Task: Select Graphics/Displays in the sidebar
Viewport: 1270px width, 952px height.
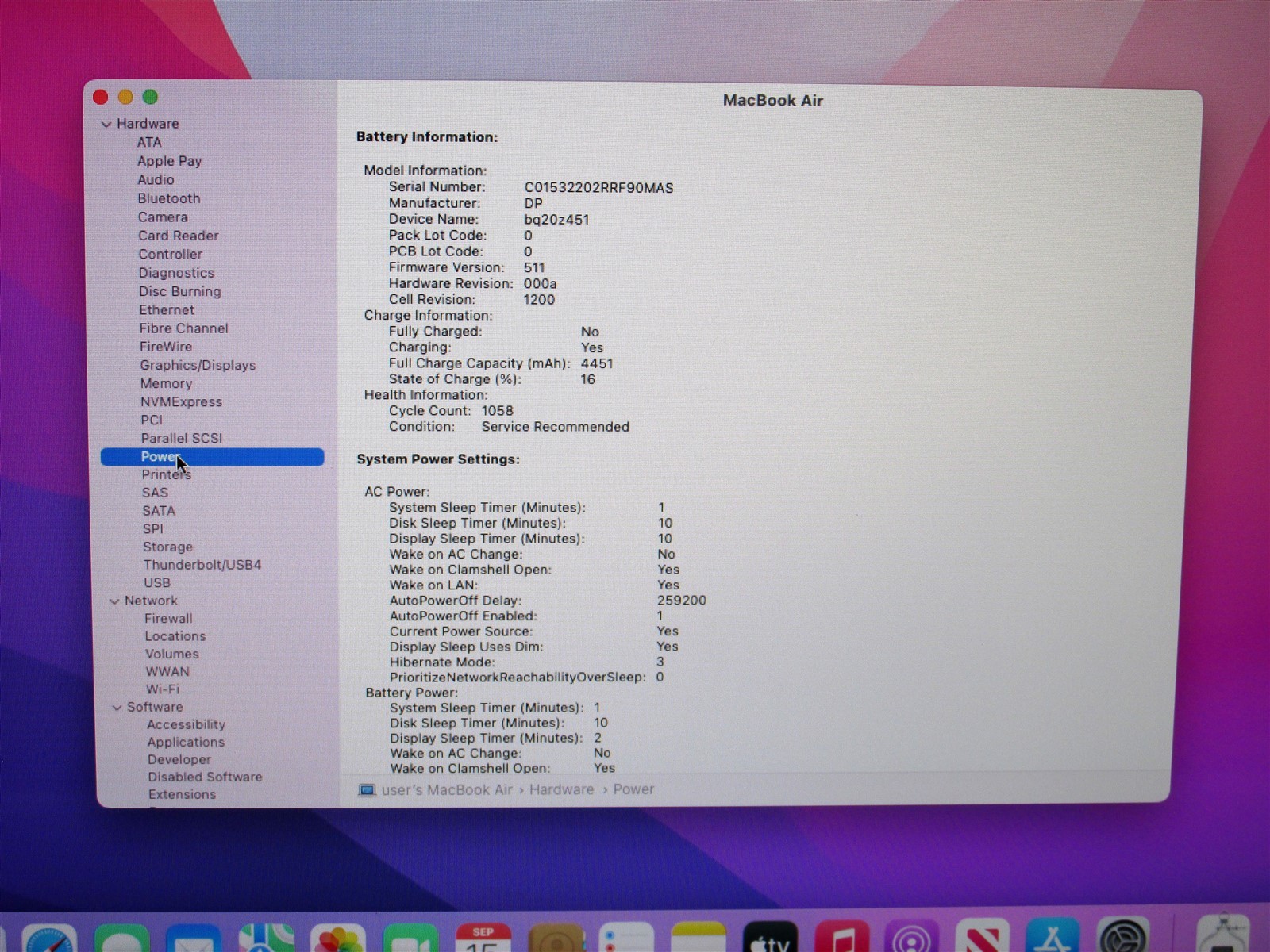Action: 198,365
